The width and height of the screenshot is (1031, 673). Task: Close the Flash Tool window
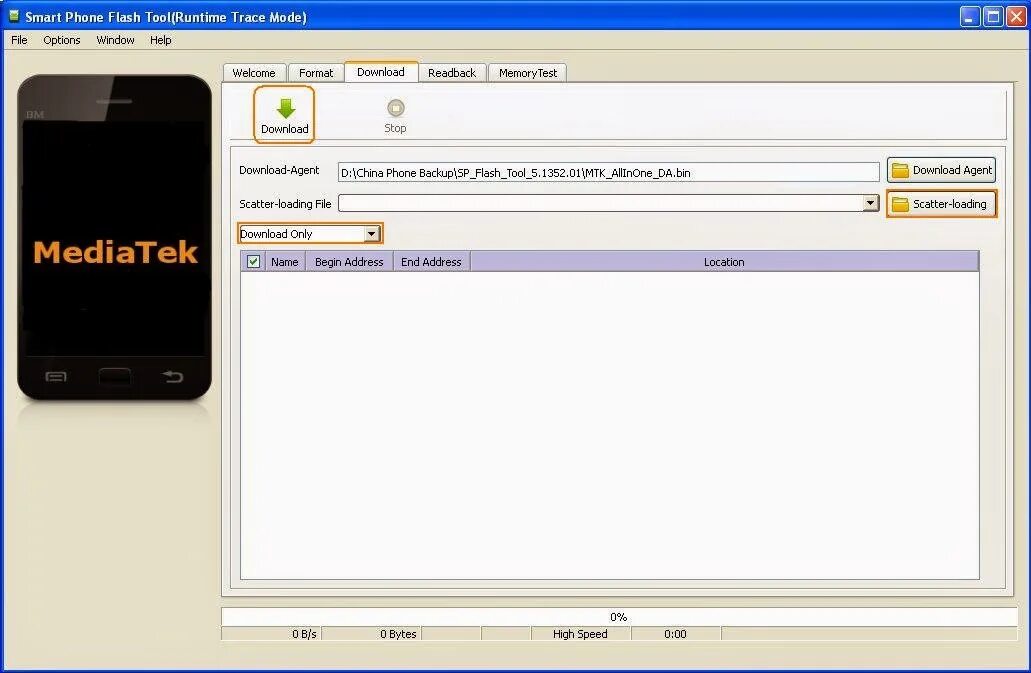pyautogui.click(x=1016, y=16)
